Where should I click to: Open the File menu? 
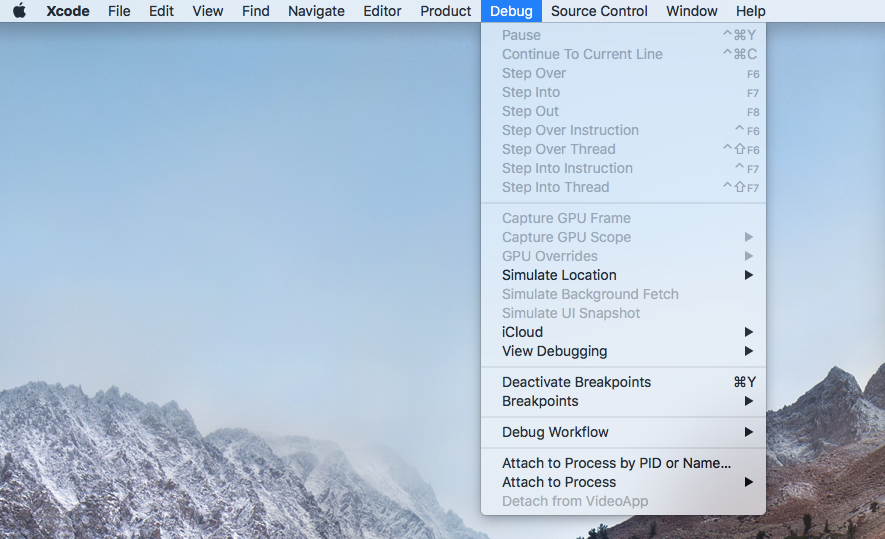[119, 11]
